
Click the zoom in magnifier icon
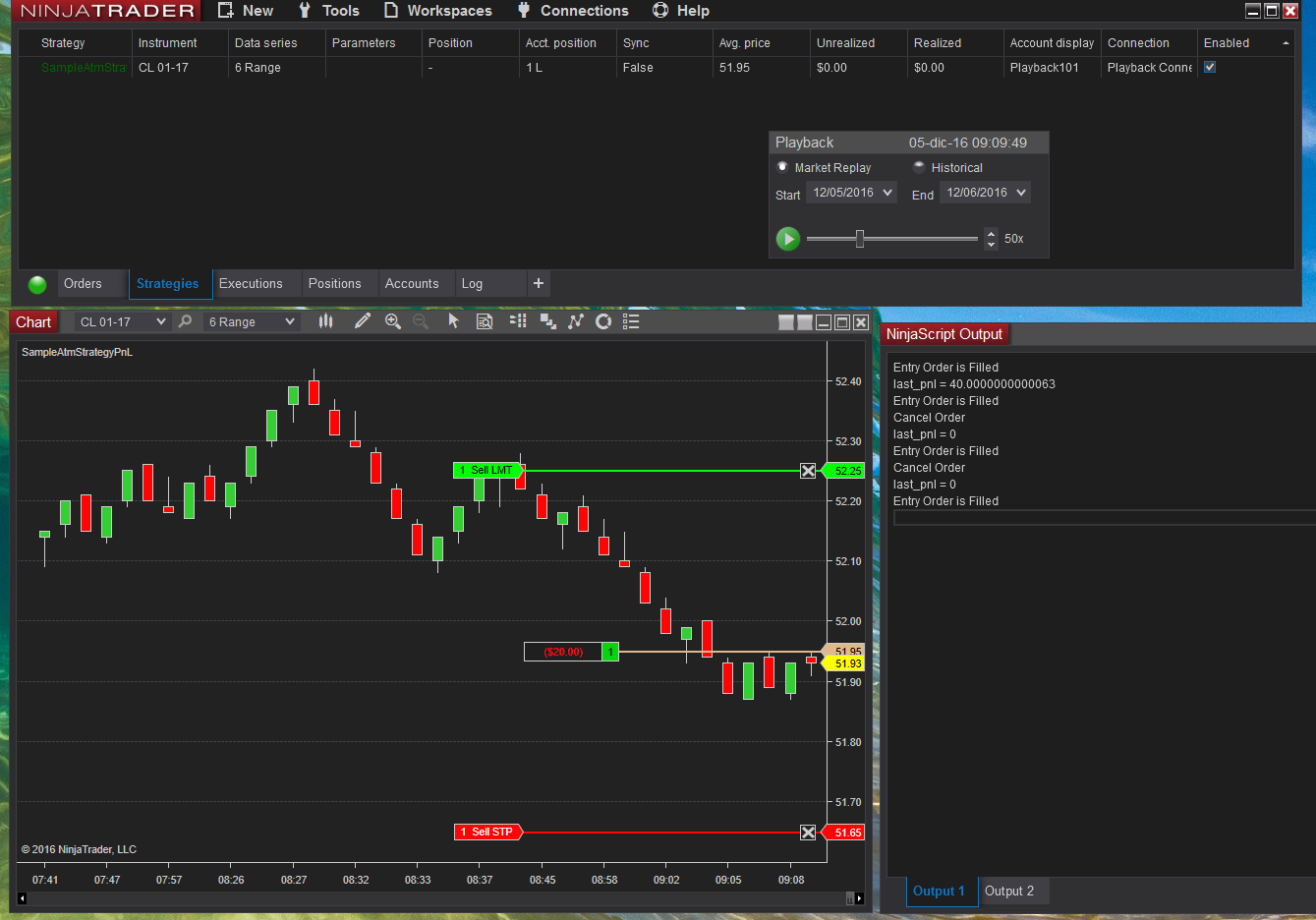pos(393,321)
